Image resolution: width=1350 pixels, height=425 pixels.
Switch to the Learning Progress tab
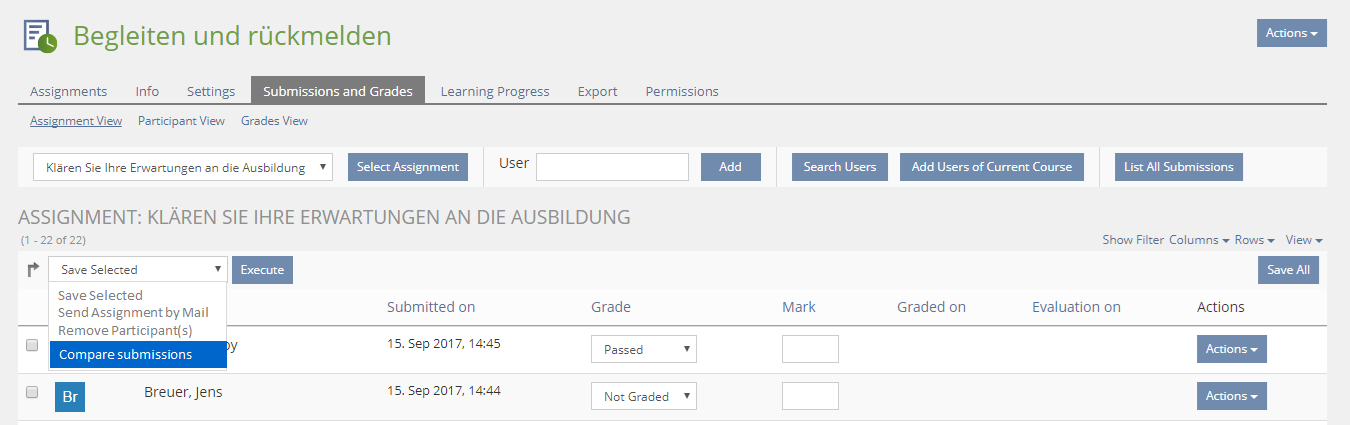(x=495, y=91)
